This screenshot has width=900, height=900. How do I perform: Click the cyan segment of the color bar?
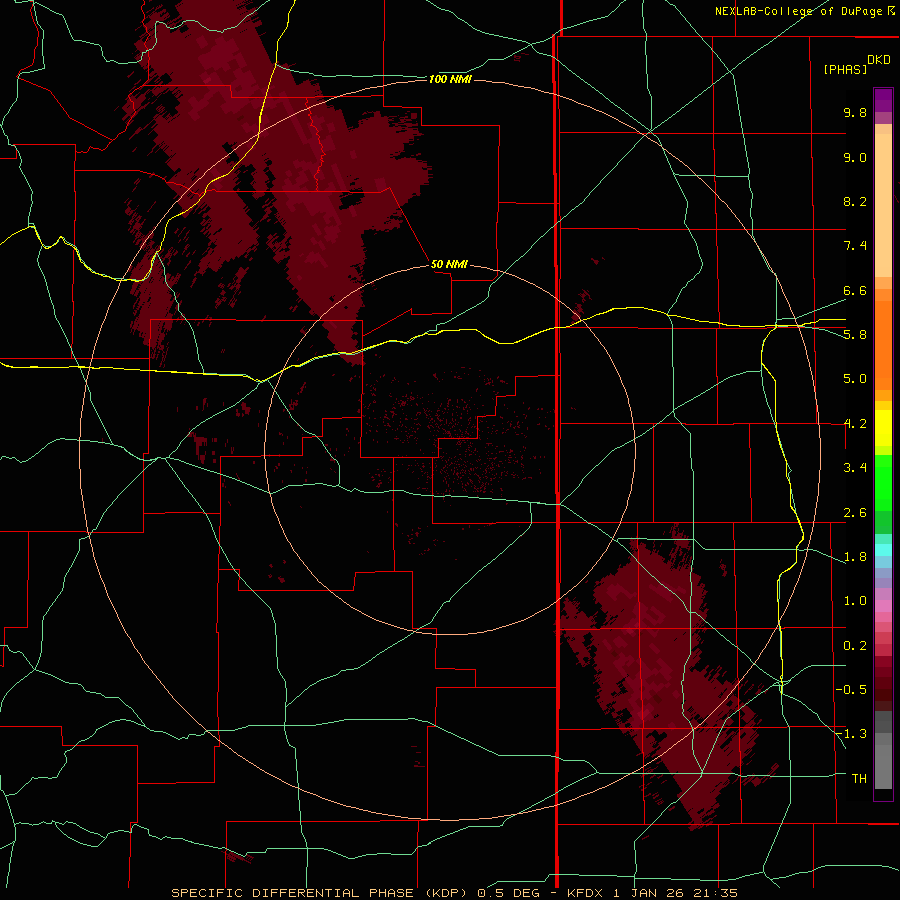[x=883, y=550]
